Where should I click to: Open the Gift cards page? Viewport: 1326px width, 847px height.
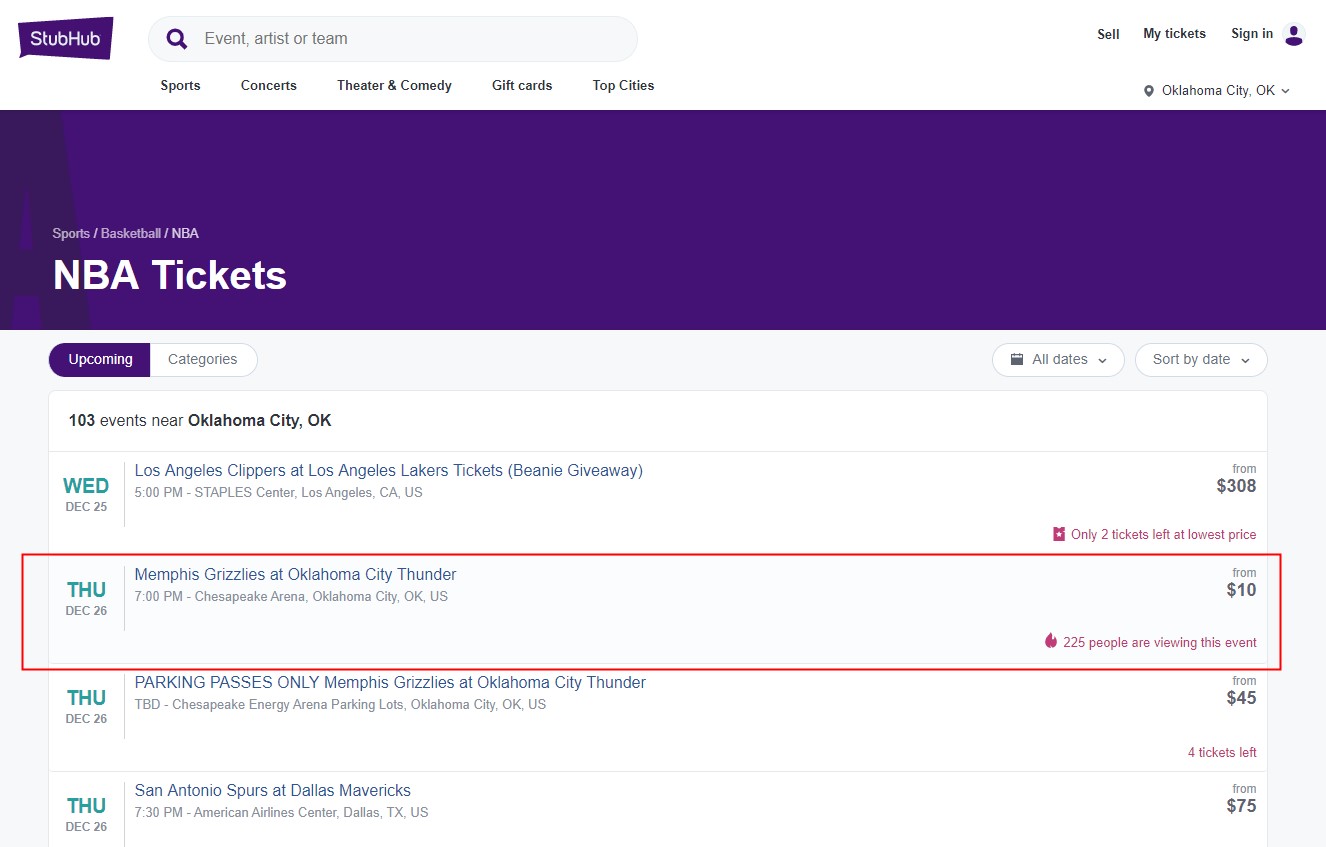tap(522, 86)
